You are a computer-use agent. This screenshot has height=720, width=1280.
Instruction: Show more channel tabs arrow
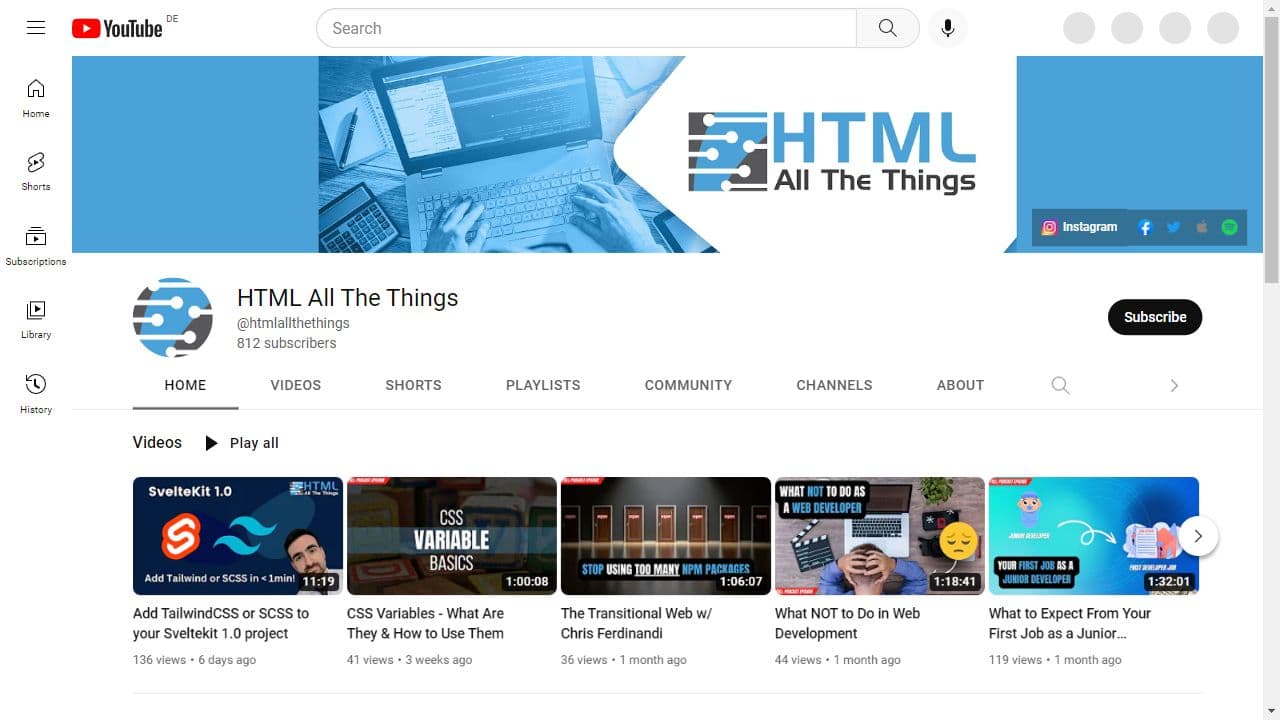pyautogui.click(x=1174, y=385)
